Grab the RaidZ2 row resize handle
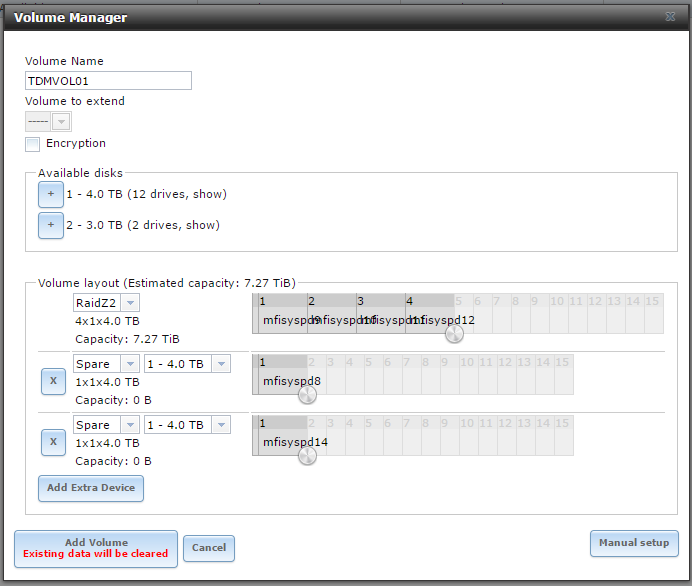The image size is (692, 586). 454,334
